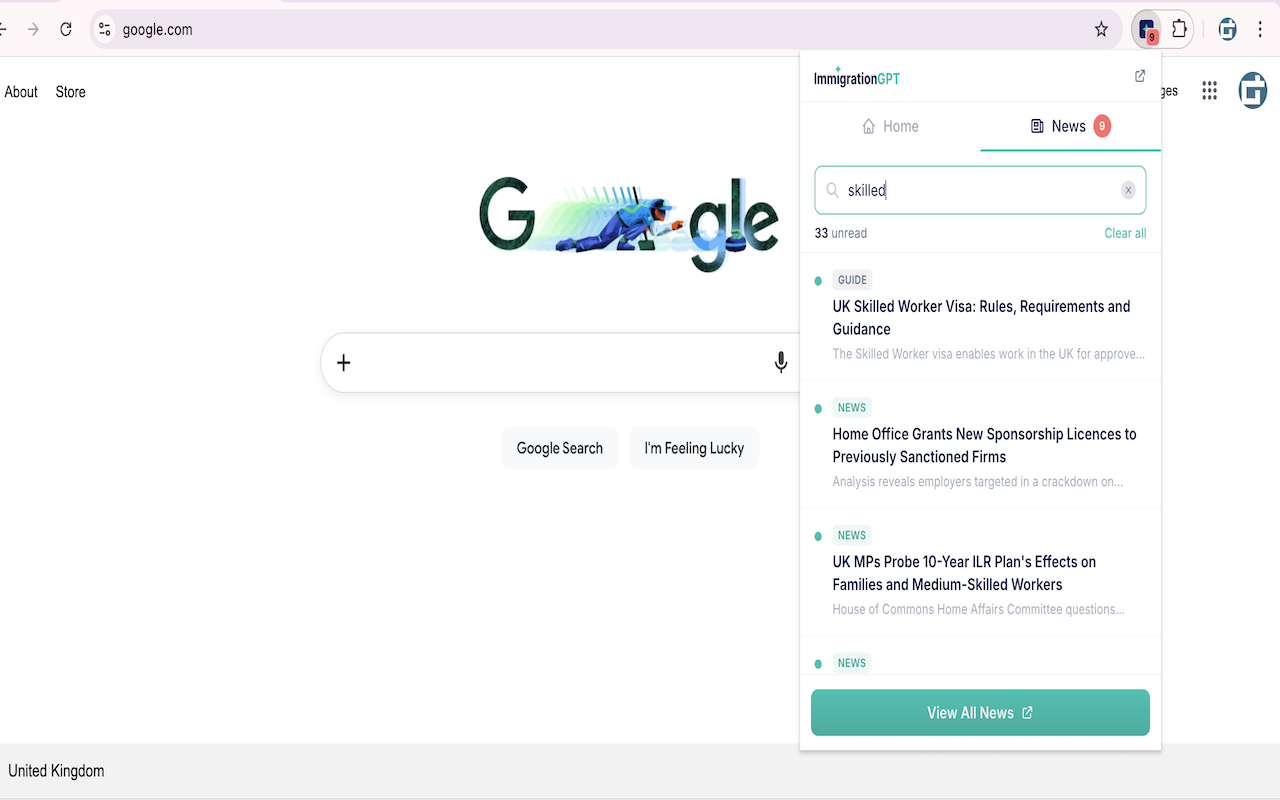Switch to the Home tab in ImmigrationGPT
Image resolution: width=1280 pixels, height=800 pixels.
(x=890, y=126)
